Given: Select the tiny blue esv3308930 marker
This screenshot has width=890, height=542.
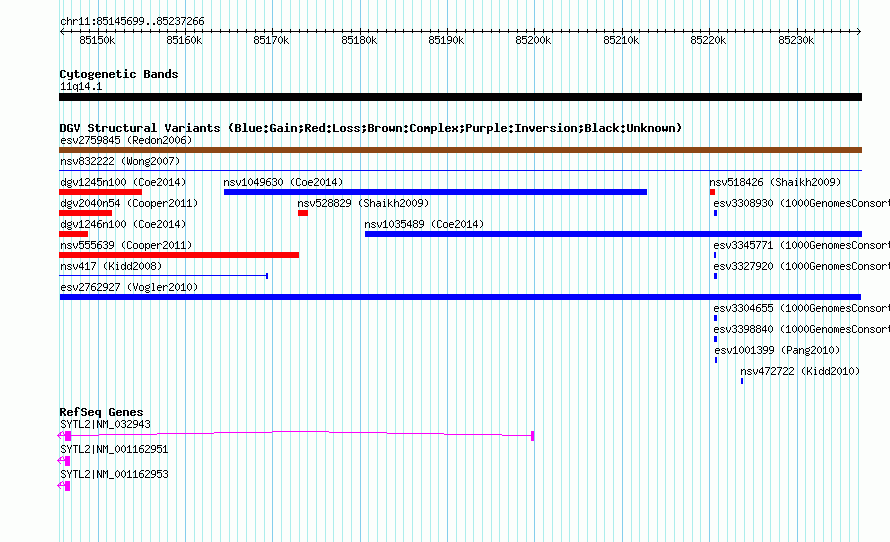Looking at the screenshot, I should click(715, 213).
